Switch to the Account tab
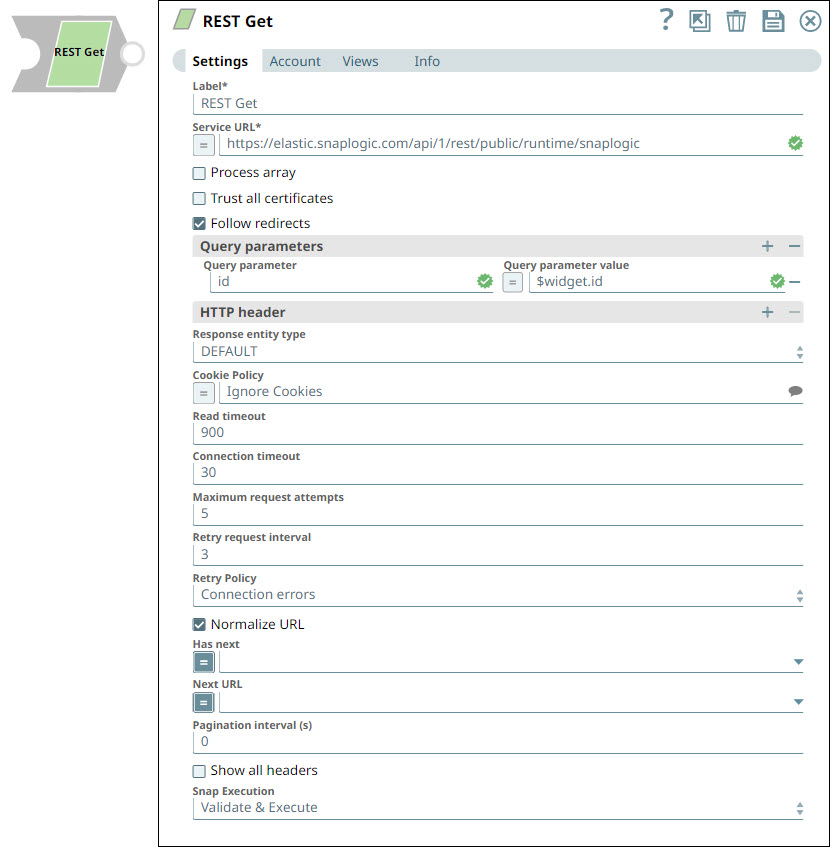 [294, 61]
